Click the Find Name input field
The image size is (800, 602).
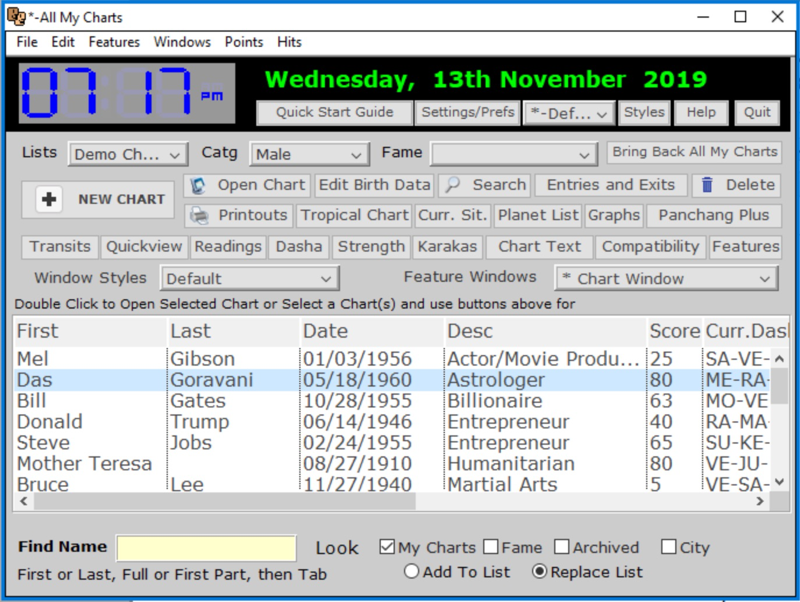click(206, 548)
